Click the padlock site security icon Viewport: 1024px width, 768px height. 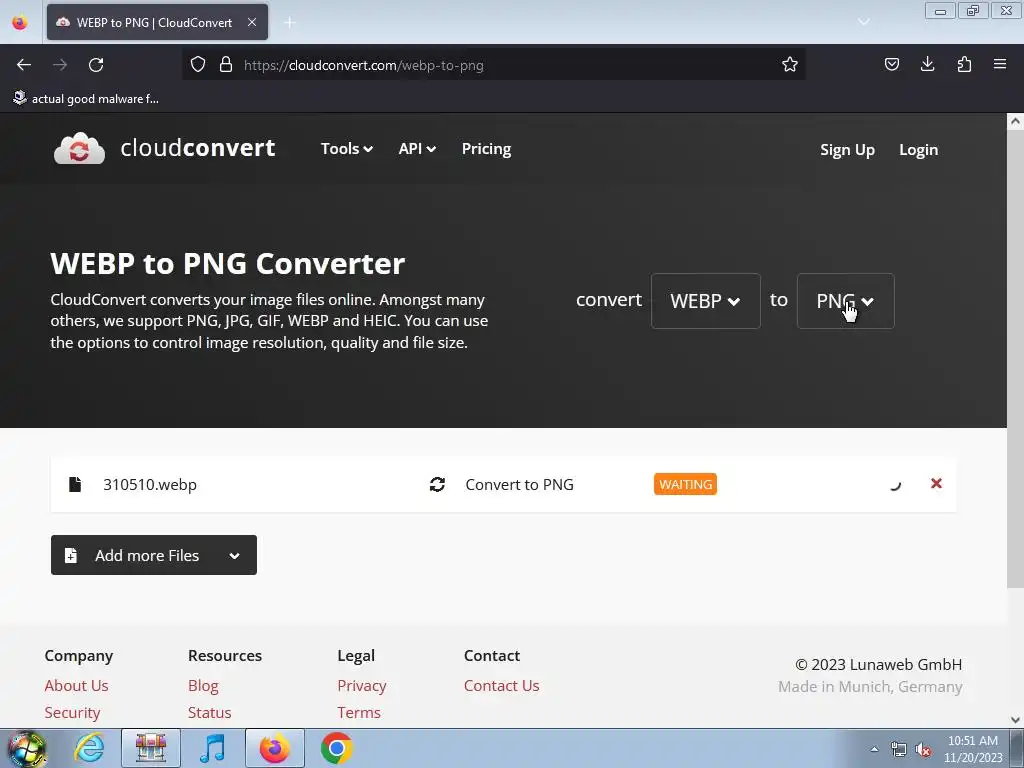coord(226,65)
